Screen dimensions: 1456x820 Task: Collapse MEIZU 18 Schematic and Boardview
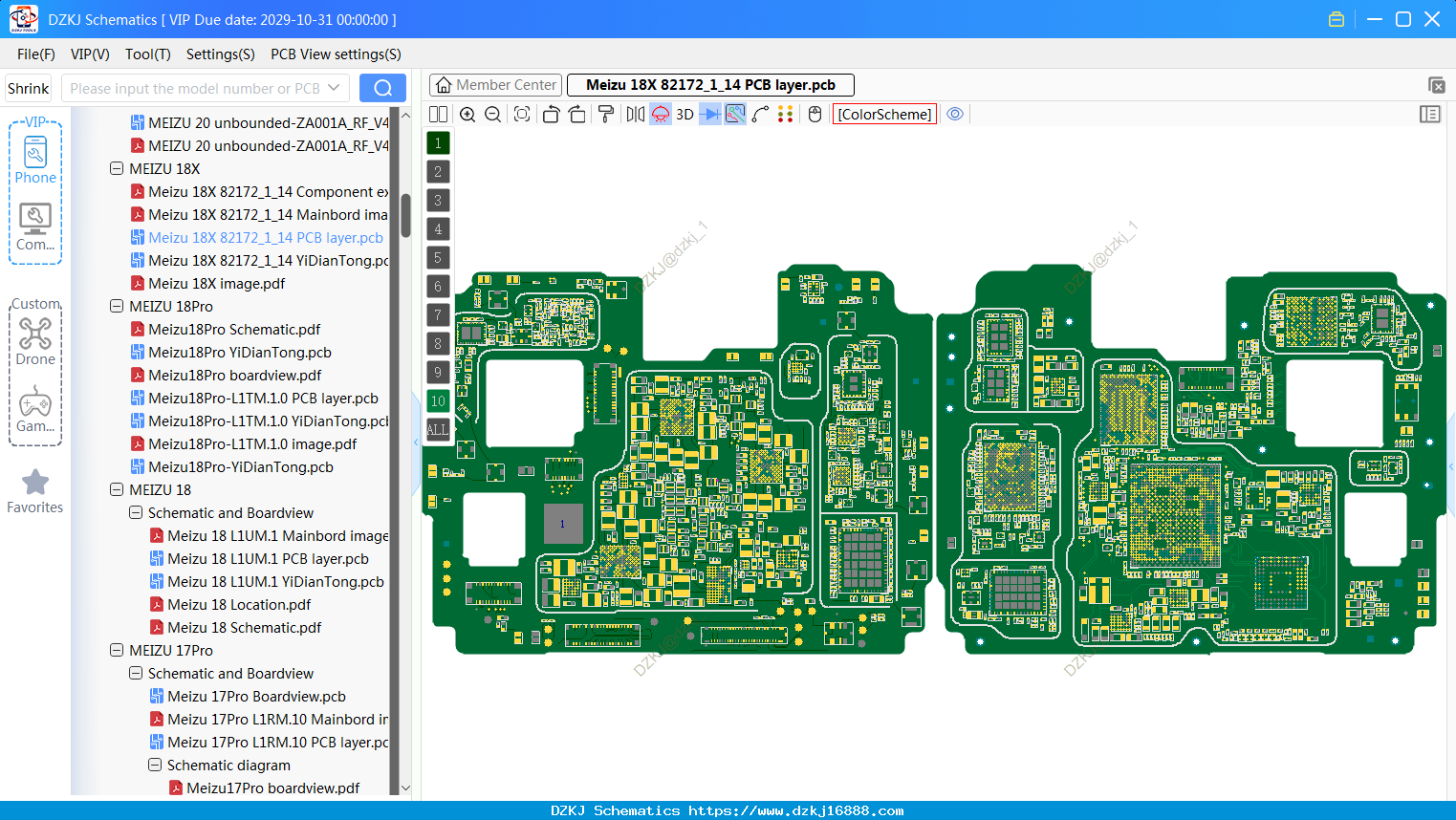tap(136, 512)
